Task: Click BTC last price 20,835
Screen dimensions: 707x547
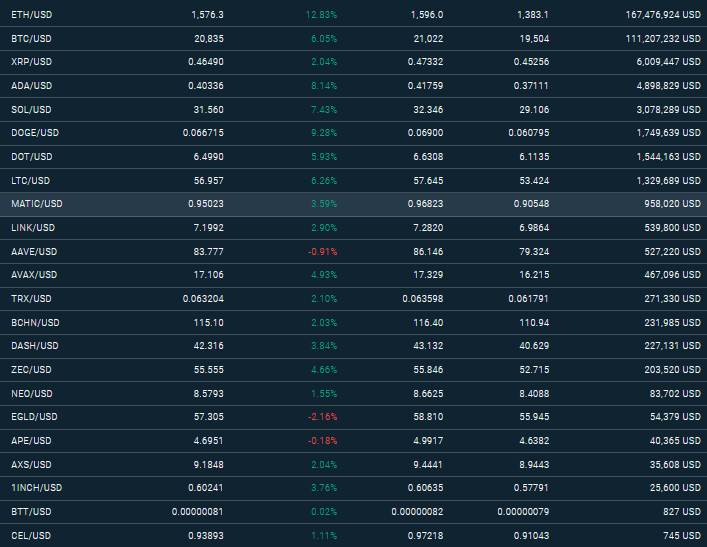Action: (x=209, y=39)
